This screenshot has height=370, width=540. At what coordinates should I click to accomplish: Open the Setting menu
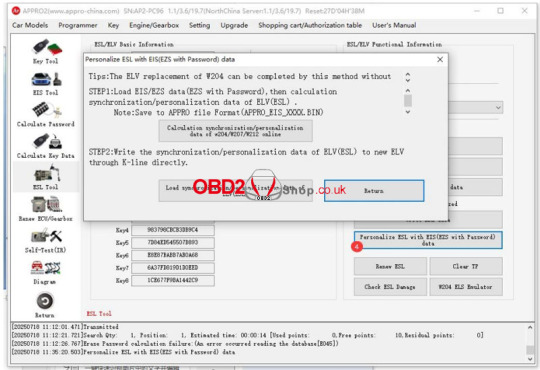click(x=199, y=25)
